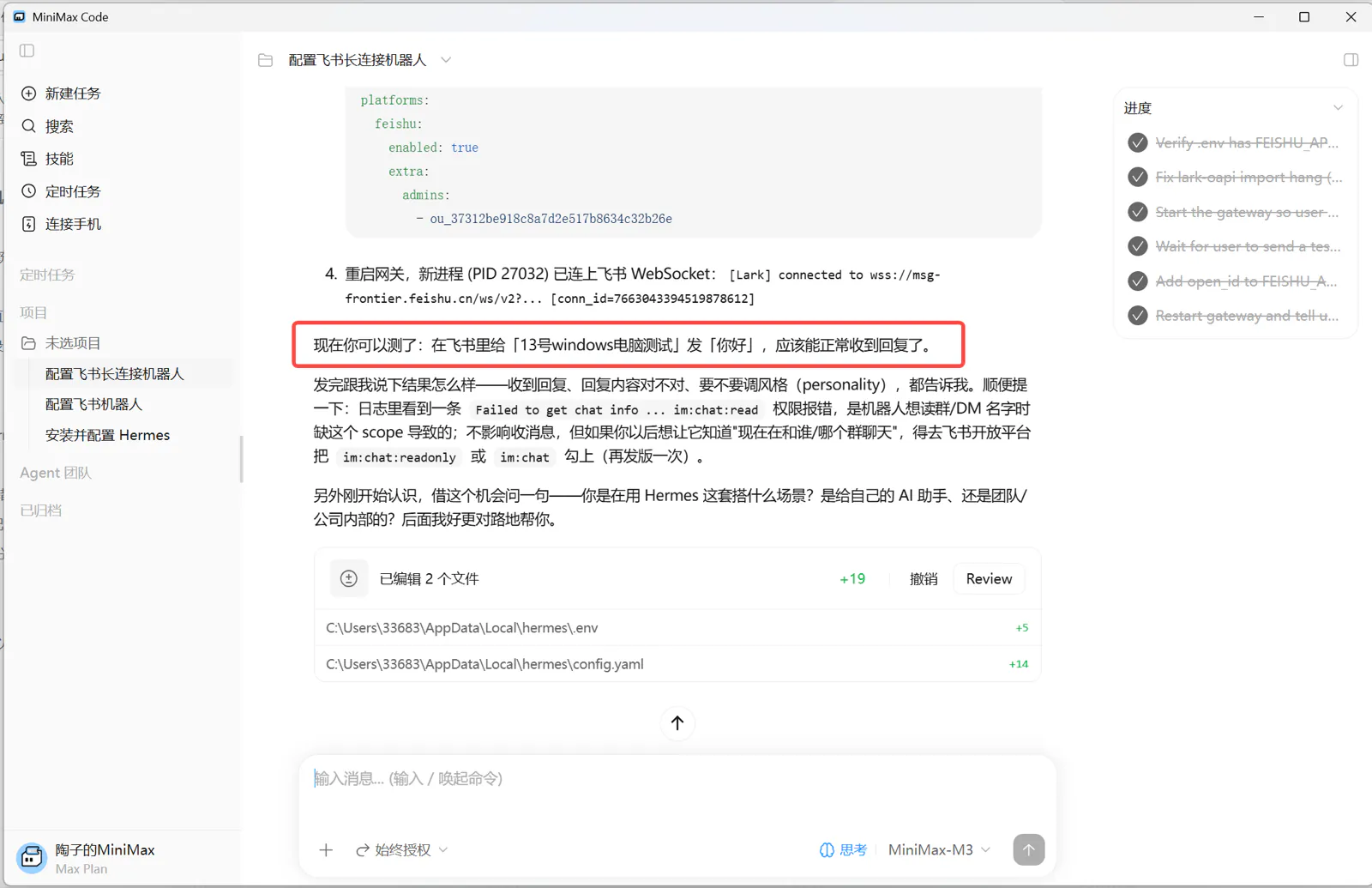Click the +19 changes count
Viewport: 1372px width, 888px height.
tap(852, 579)
